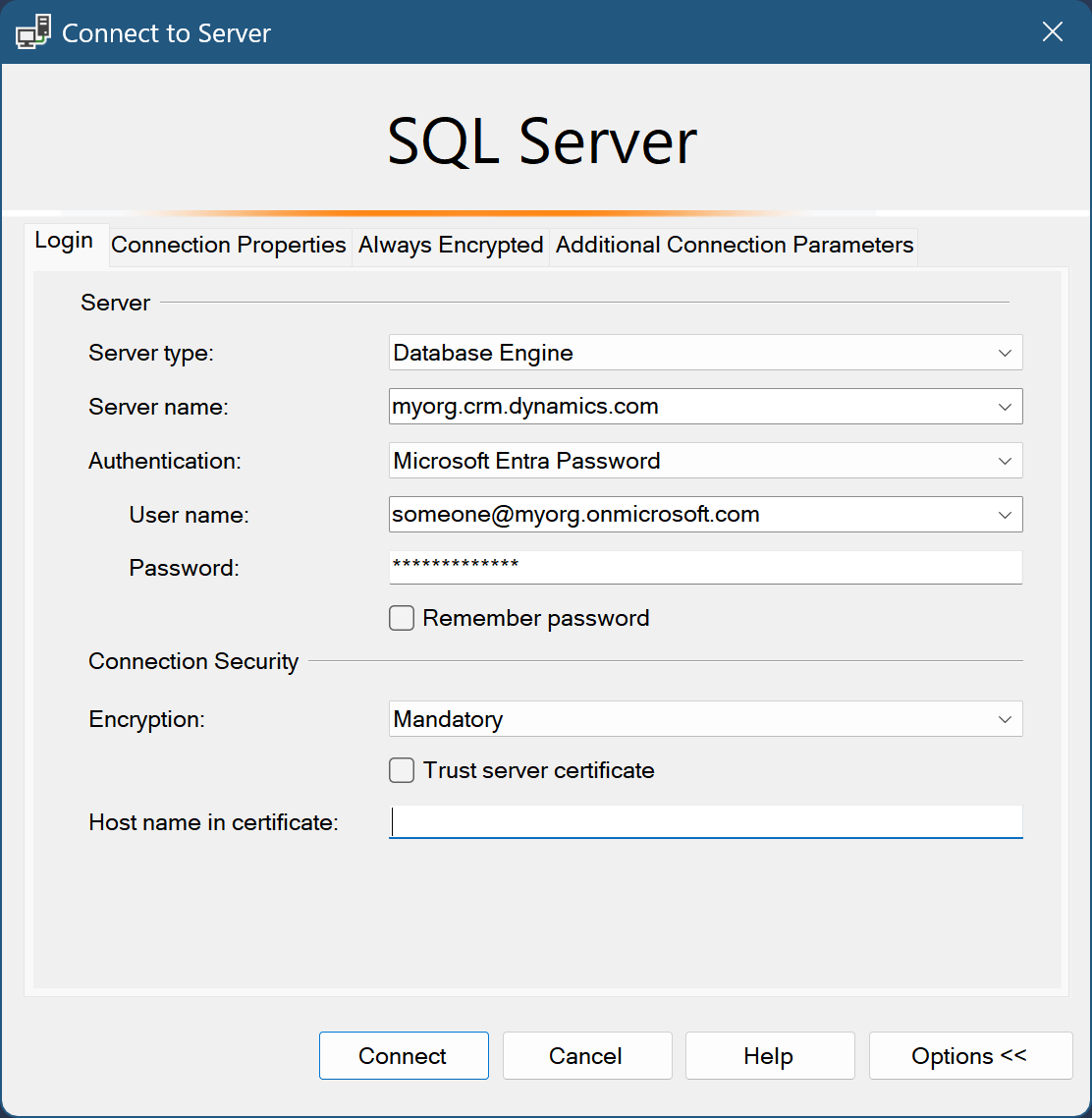Select the Additional Connection Parameters tab
The height and width of the screenshot is (1118, 1092).
[x=735, y=245]
